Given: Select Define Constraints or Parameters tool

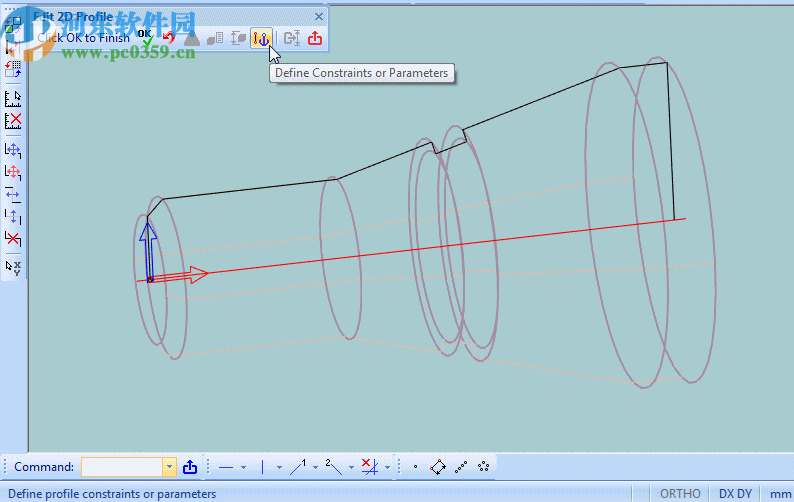Looking at the screenshot, I should point(261,38).
